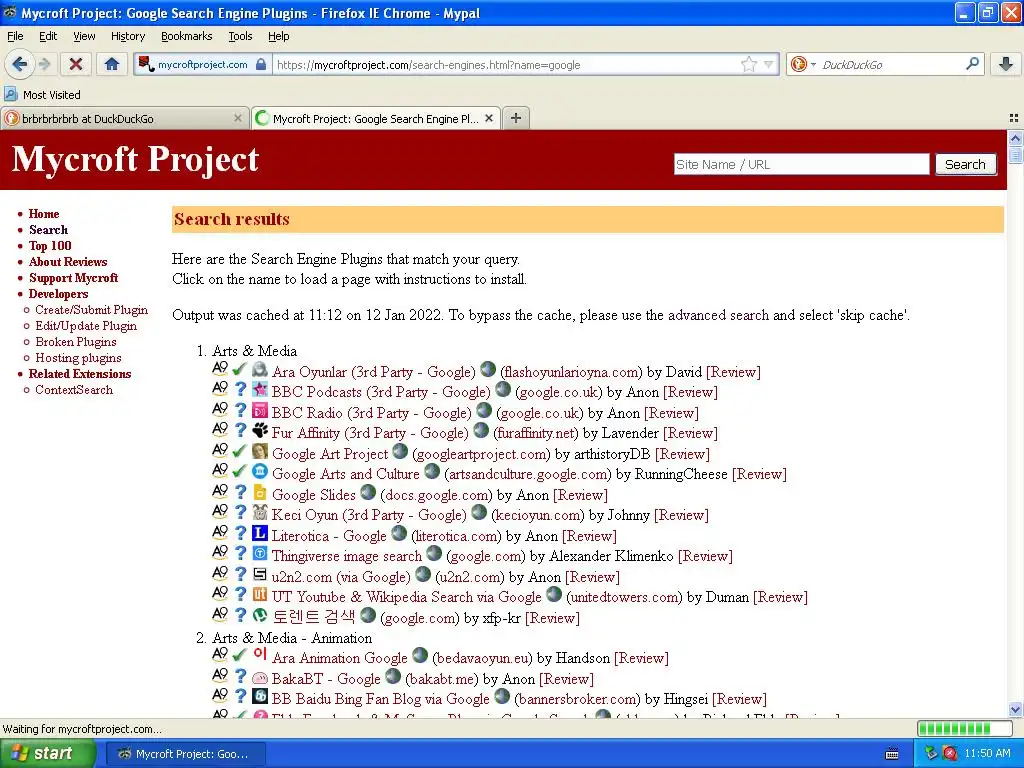The image size is (1024, 768).
Task: Click the globe icon after Thingiverse image search
Action: [434, 553]
